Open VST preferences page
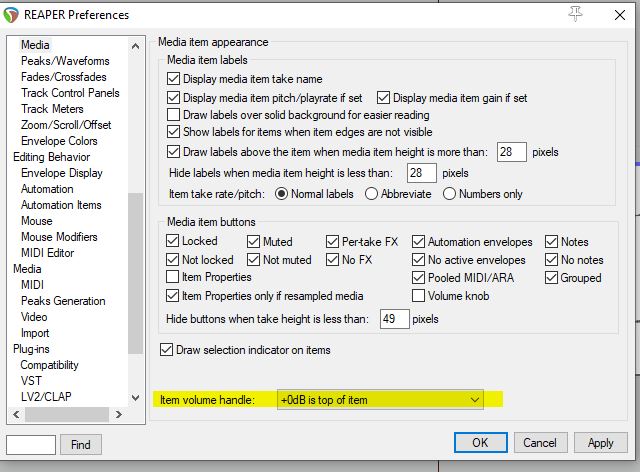The image size is (640, 472). pos(31,381)
